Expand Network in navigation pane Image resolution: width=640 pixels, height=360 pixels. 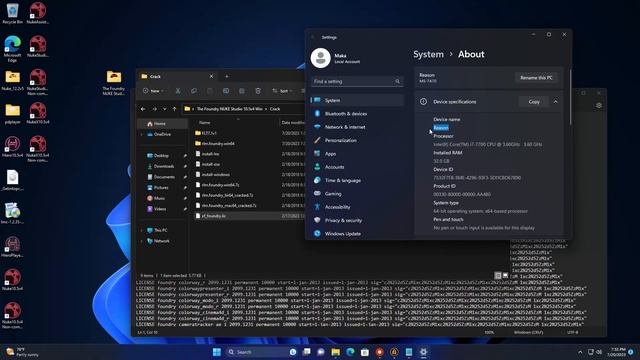pyautogui.click(x=142, y=241)
